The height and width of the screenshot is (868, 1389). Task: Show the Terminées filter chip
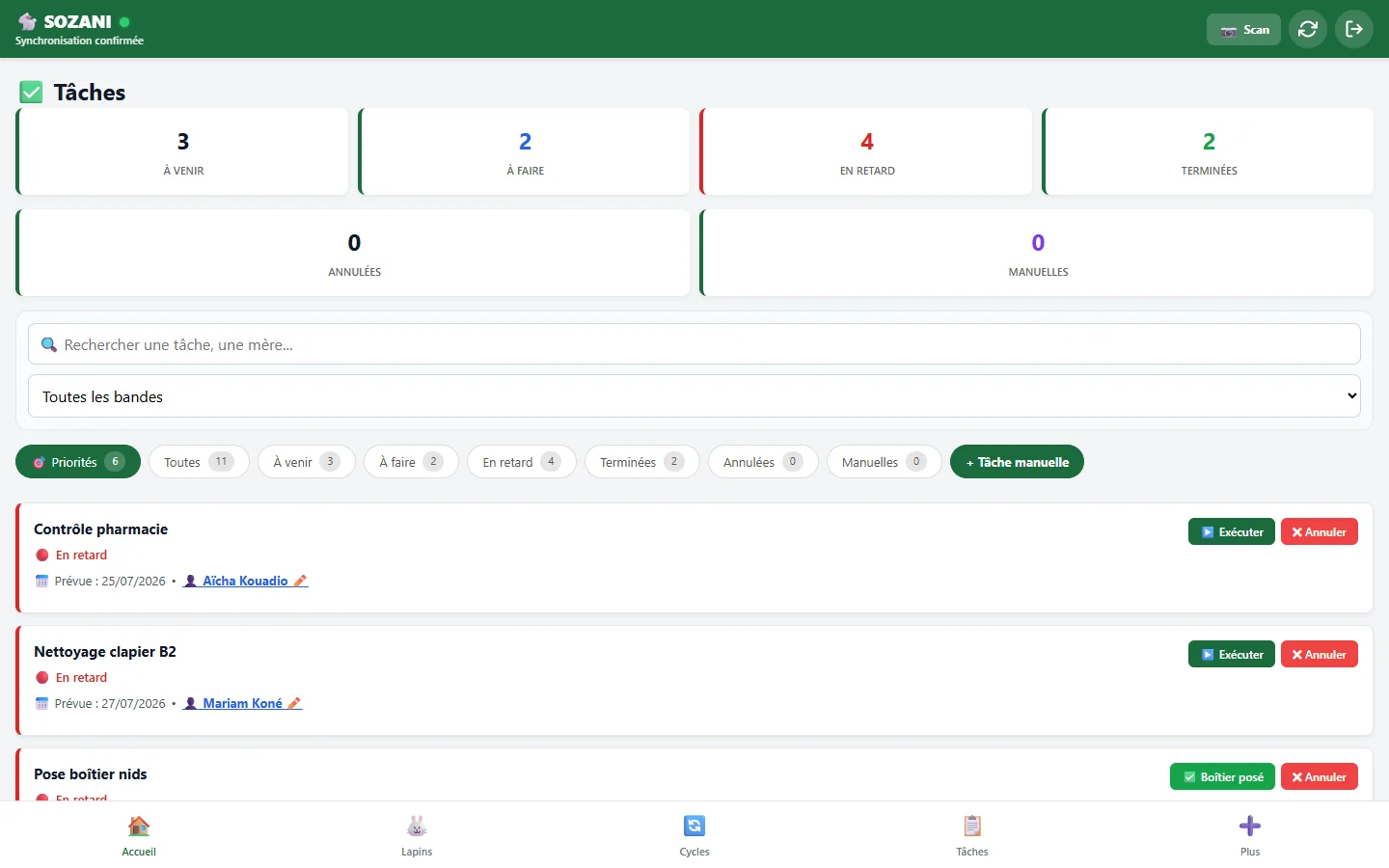(641, 462)
